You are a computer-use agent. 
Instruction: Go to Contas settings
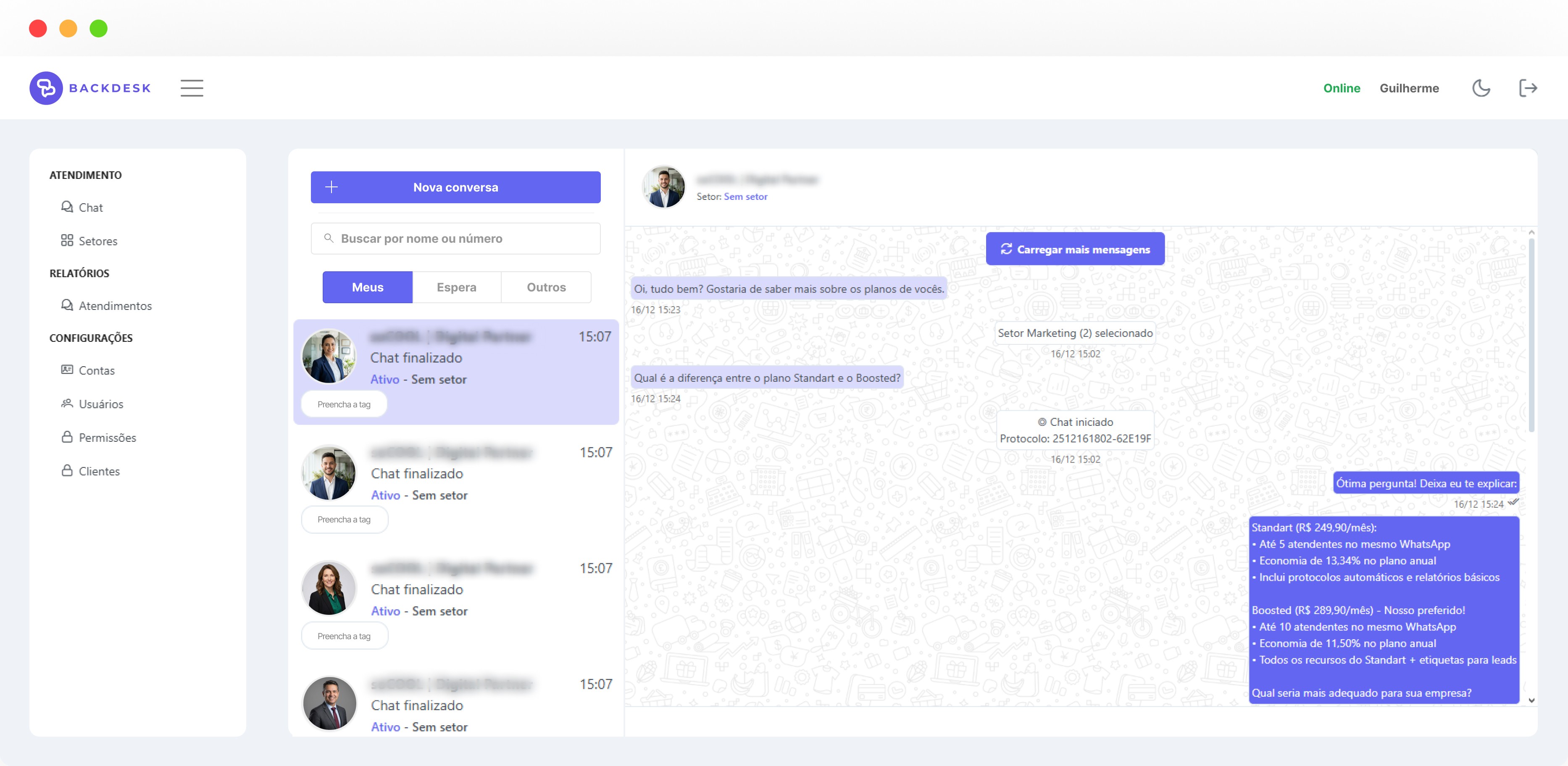point(96,370)
